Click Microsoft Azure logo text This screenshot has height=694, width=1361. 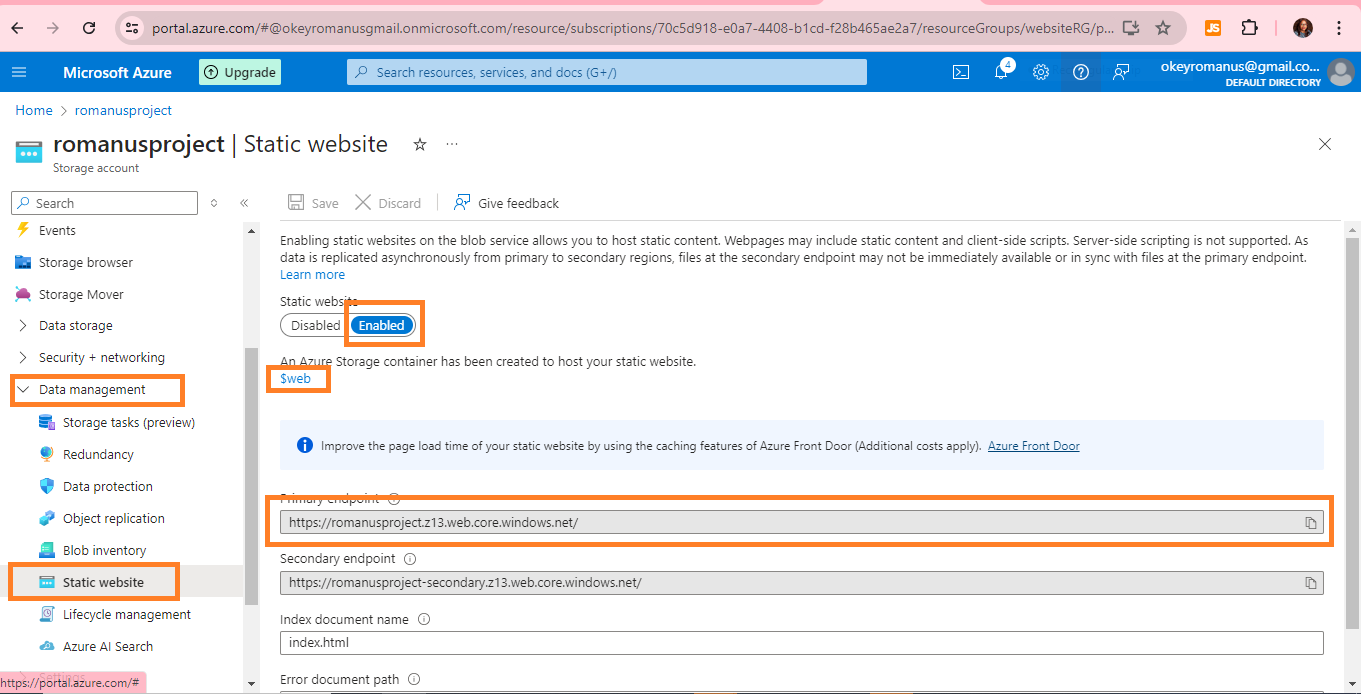pos(117,72)
